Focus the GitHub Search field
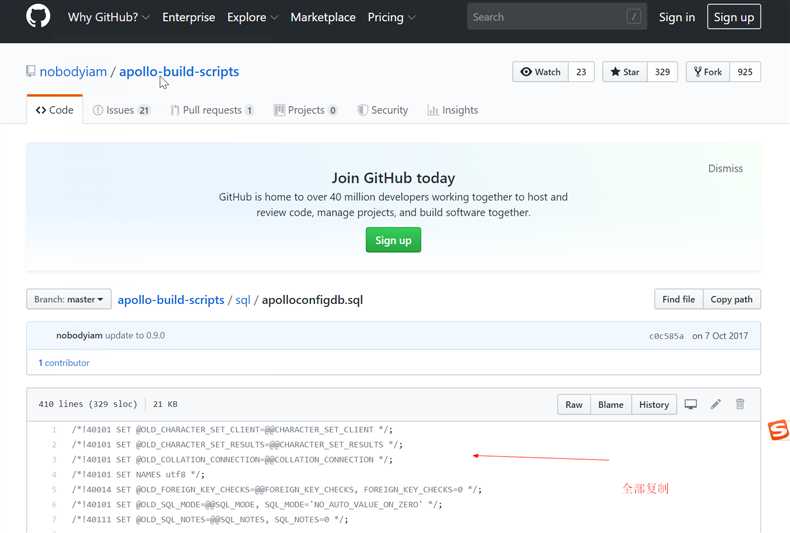The width and height of the screenshot is (790, 533). tap(557, 17)
